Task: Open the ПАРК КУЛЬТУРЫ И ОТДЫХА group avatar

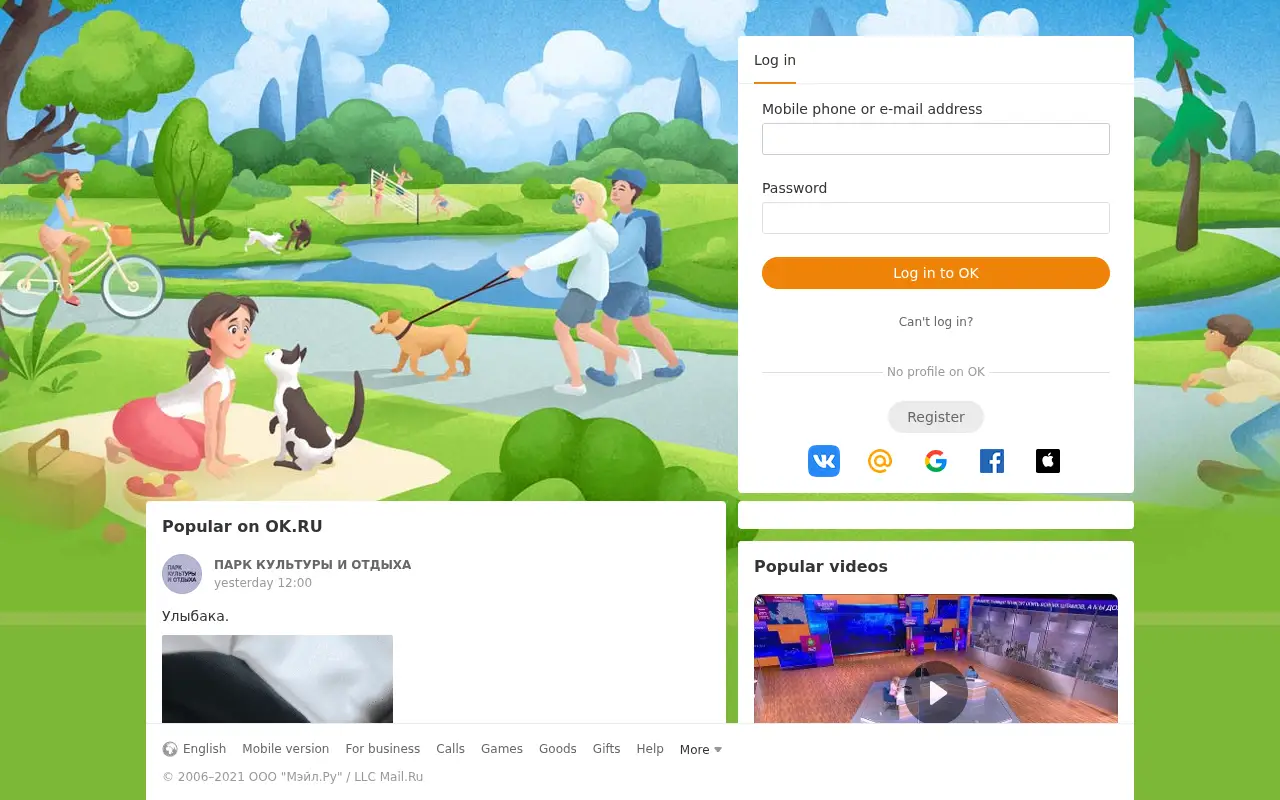Action: click(x=182, y=574)
